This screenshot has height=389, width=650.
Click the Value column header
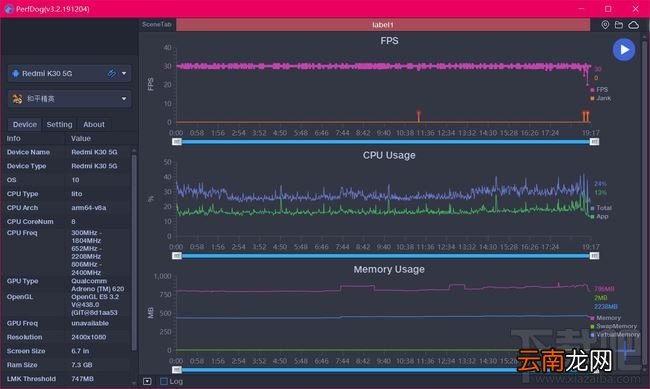click(81, 139)
